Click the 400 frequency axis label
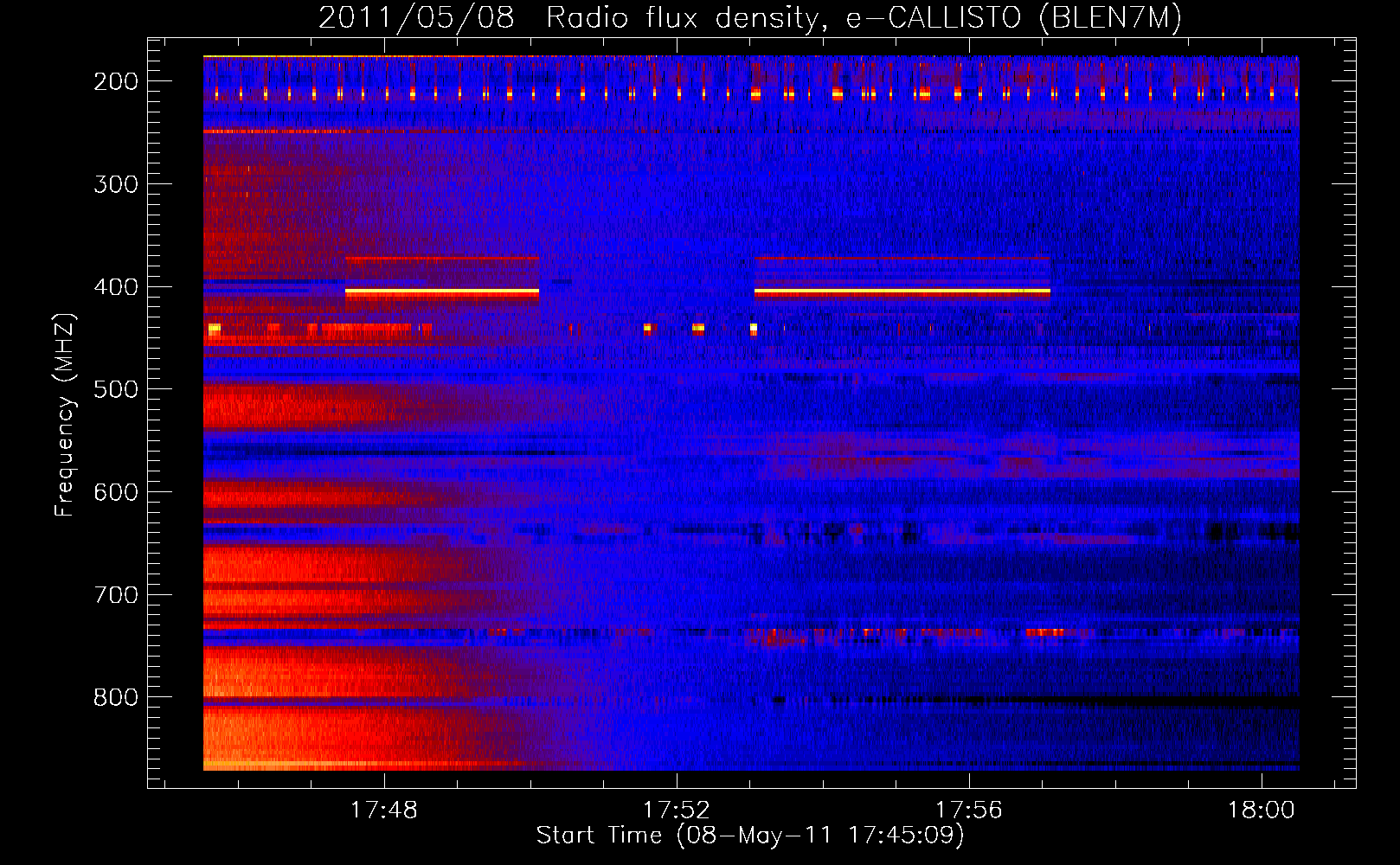This screenshot has height=865, width=1400. click(x=116, y=287)
